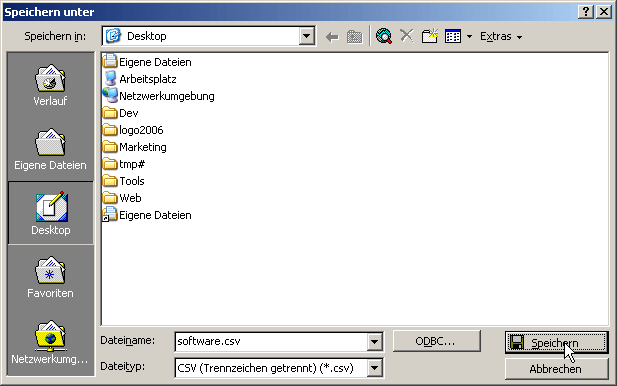Go back using the arrow toolbar icon
The width and height of the screenshot is (617, 386).
click(x=332, y=37)
